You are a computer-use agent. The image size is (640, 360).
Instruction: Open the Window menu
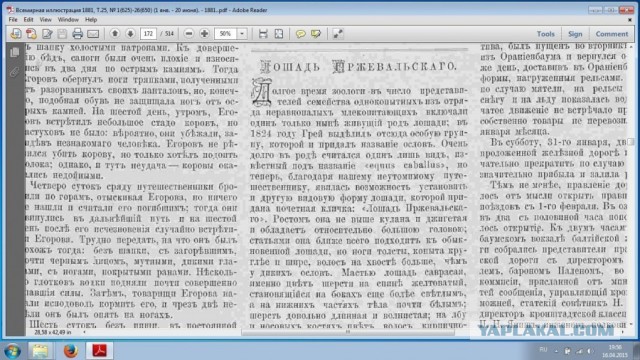click(68, 20)
